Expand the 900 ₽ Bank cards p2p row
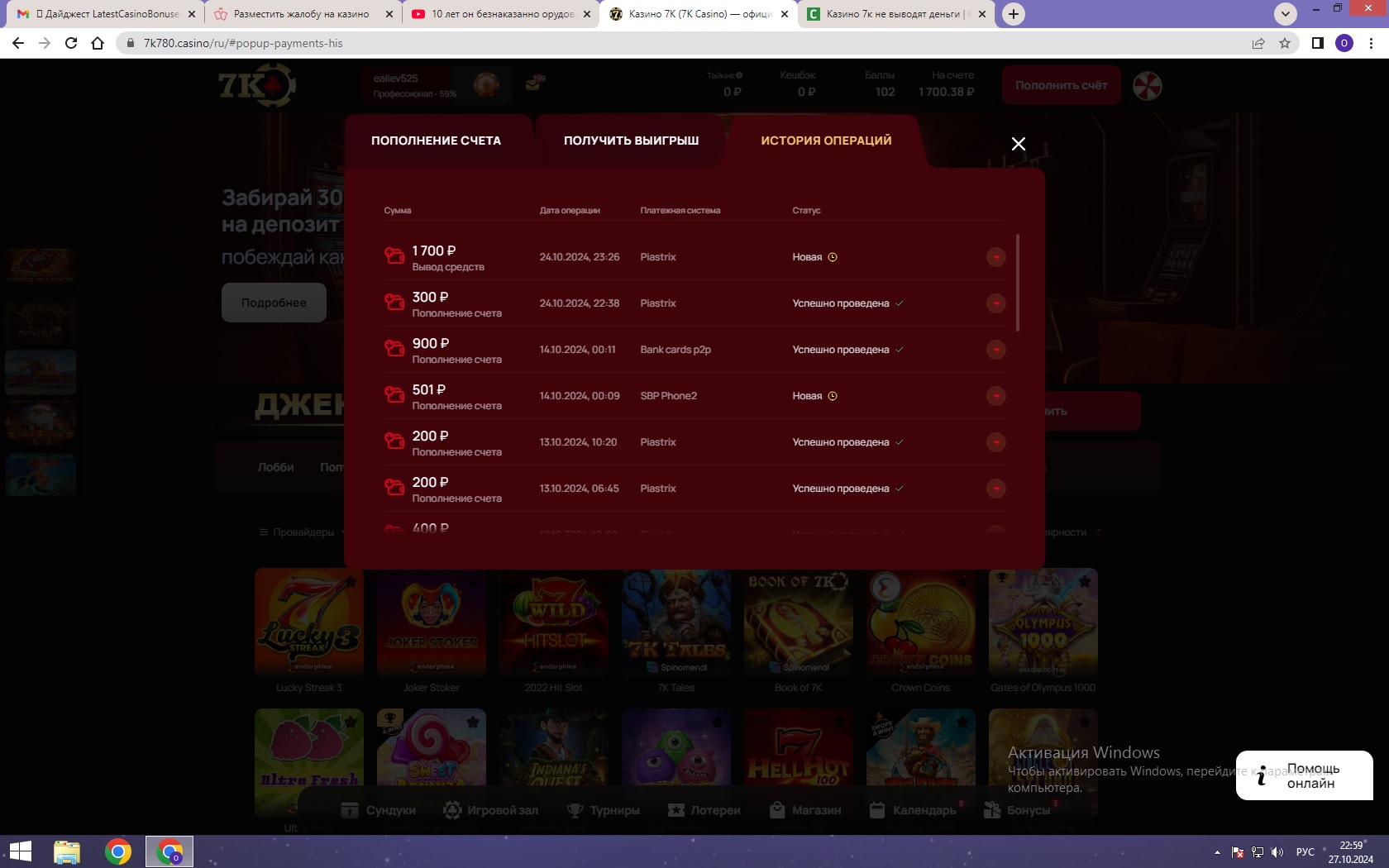Image resolution: width=1389 pixels, height=868 pixels. click(x=995, y=350)
